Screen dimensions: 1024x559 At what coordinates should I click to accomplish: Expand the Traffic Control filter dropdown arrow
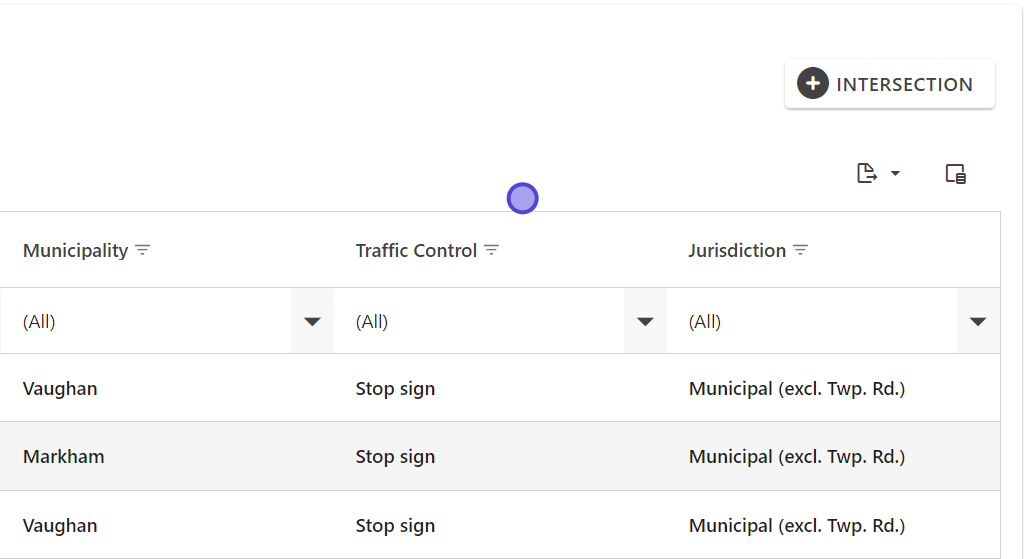pos(645,321)
